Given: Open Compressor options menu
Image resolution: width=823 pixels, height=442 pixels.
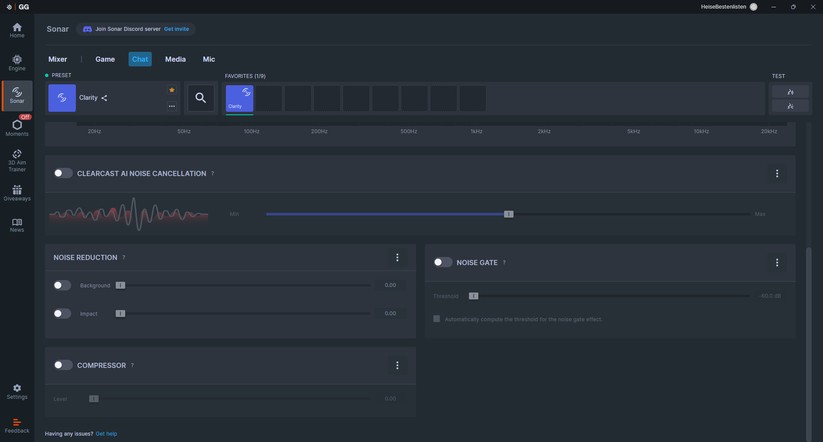Looking at the screenshot, I should point(397,365).
